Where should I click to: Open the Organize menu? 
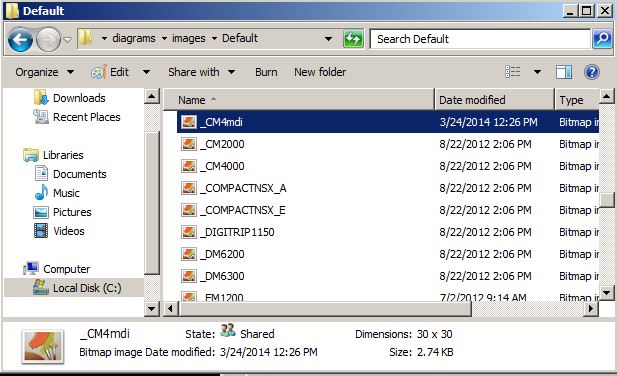tap(44, 72)
